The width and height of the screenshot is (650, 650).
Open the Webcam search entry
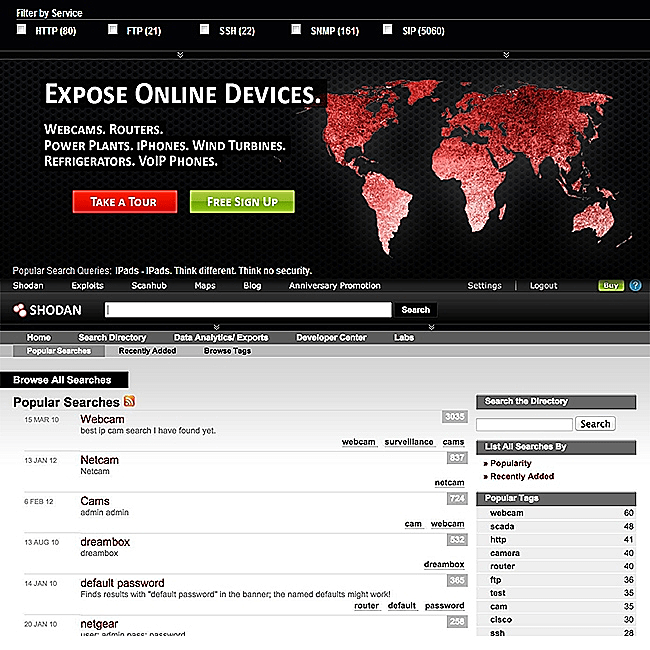click(102, 419)
